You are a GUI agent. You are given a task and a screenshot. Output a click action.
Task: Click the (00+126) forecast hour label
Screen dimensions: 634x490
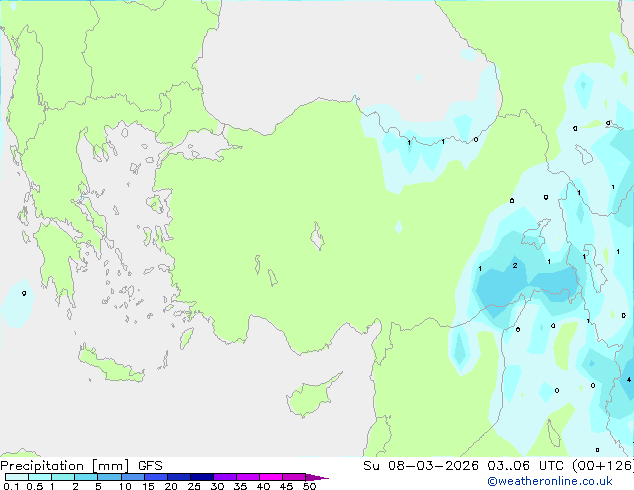click(603, 466)
